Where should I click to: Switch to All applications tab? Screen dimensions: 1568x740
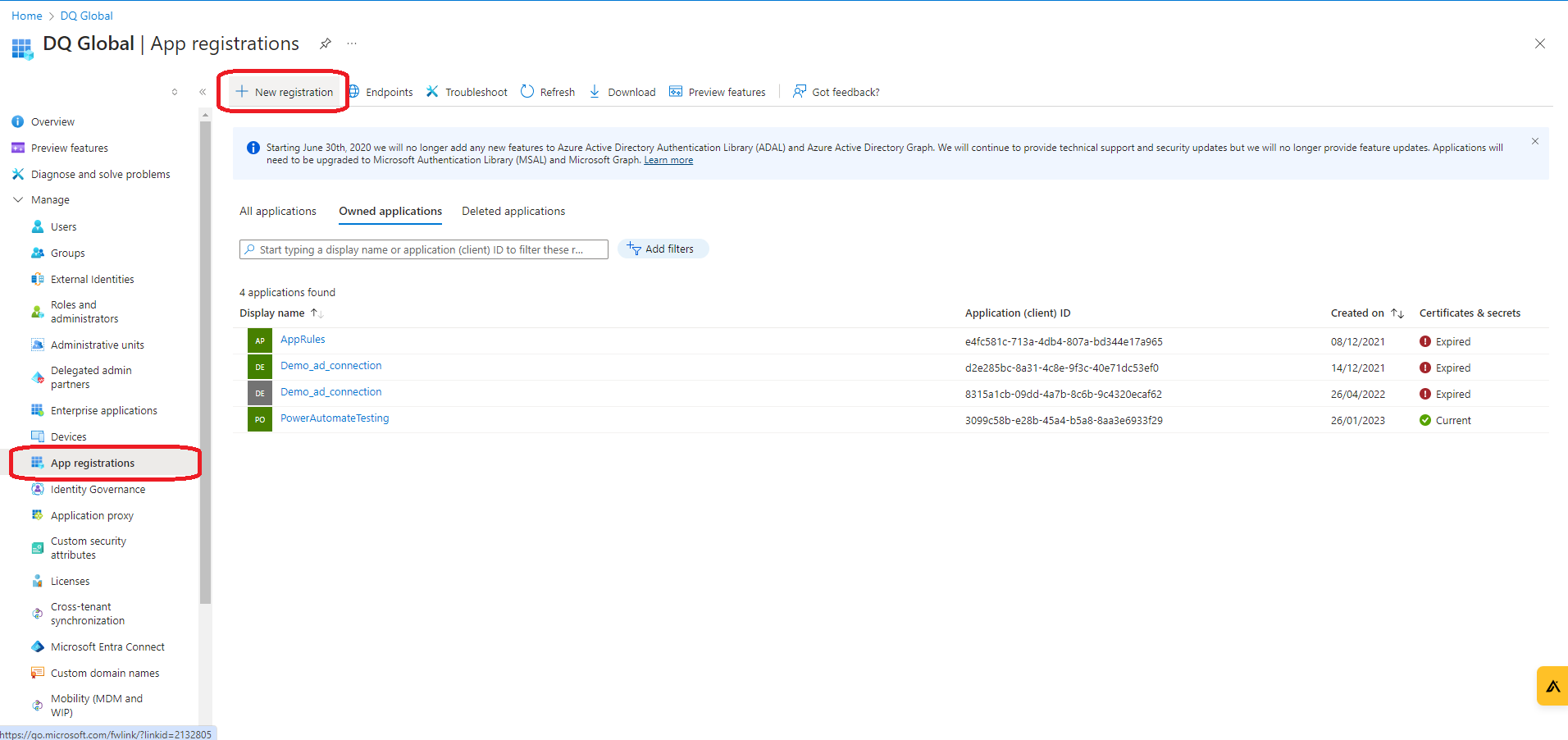point(278,211)
